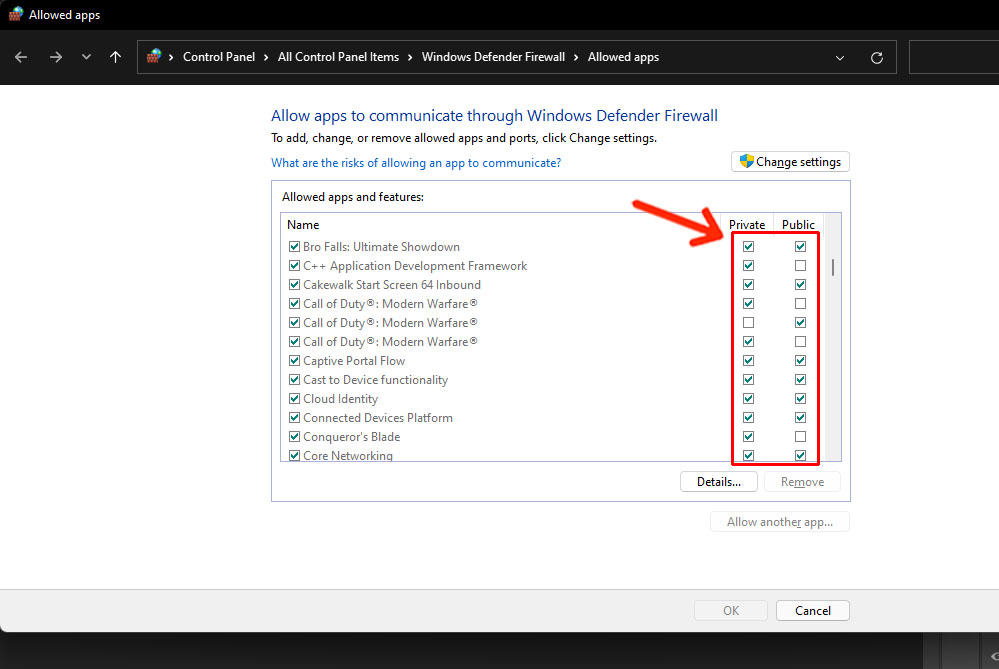Enable Public for Conqueror's Blade
This screenshot has height=669, width=999.
coord(800,437)
